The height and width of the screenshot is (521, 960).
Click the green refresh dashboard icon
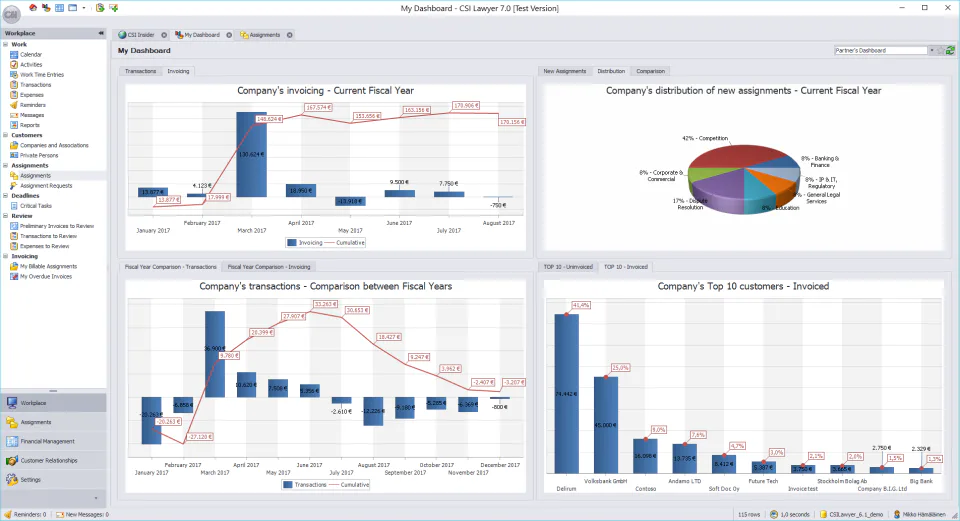point(950,50)
